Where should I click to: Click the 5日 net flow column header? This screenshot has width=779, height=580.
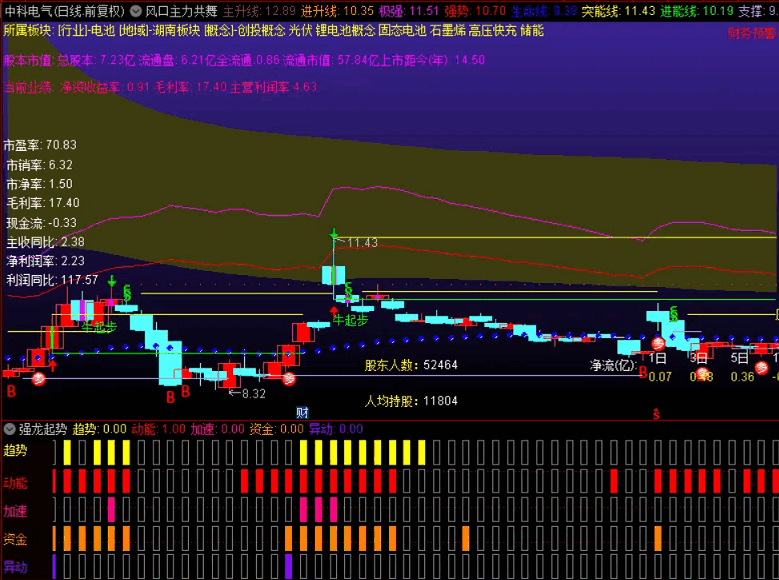click(x=740, y=358)
